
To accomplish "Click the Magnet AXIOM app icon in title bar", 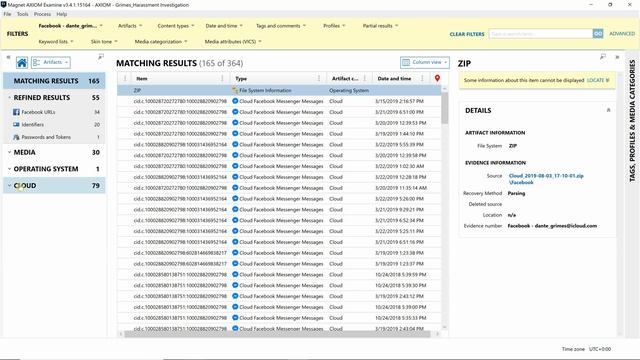I will (x=3, y=4).
